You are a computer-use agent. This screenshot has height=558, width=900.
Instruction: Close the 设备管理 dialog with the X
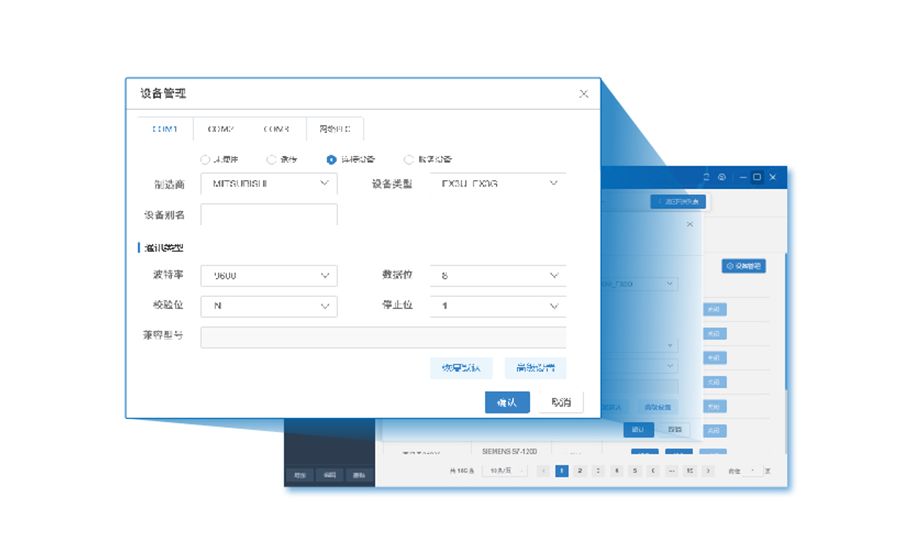584,94
